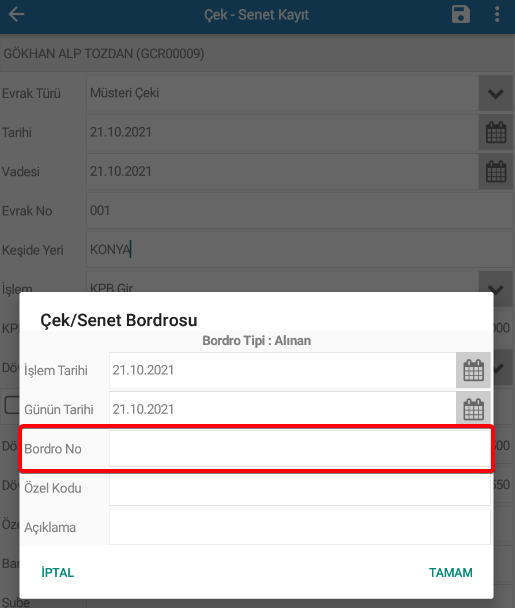
Task: Focus the Bordro No input field
Action: (x=300, y=449)
